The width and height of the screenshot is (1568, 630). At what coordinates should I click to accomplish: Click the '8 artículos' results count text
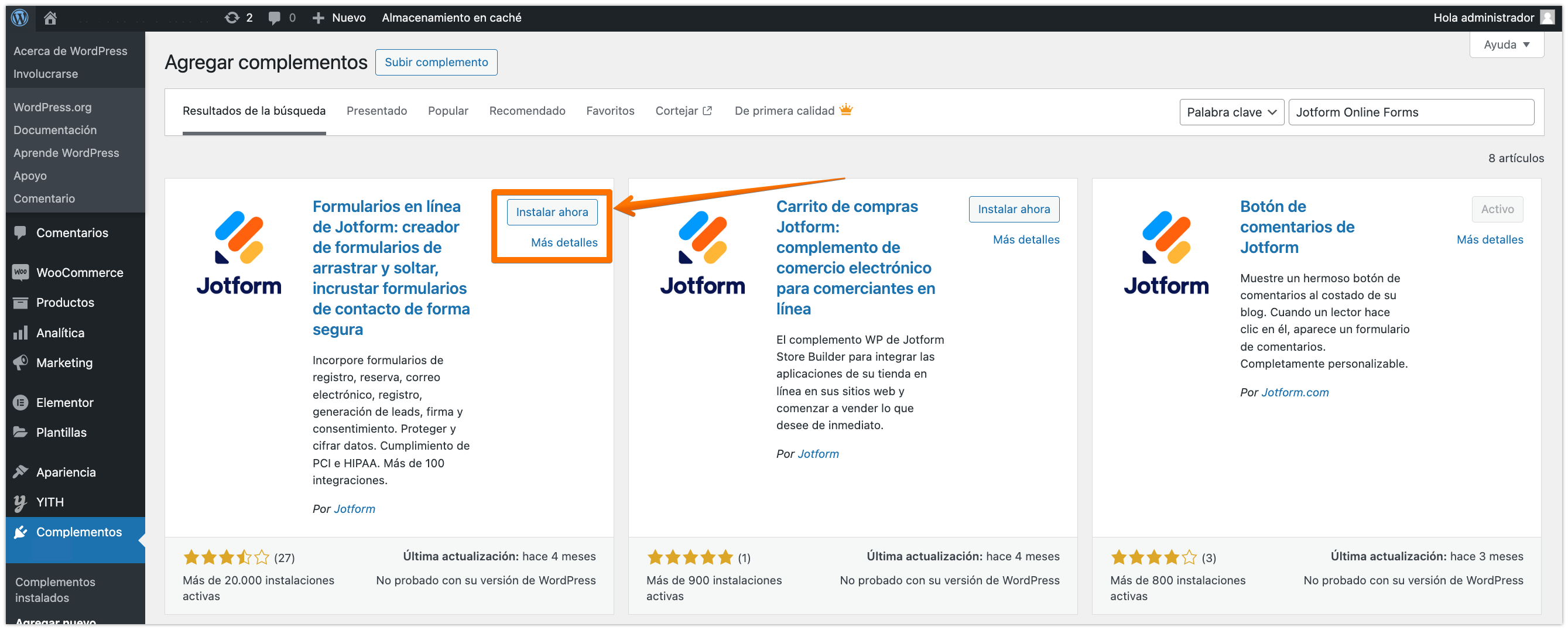coord(1516,158)
